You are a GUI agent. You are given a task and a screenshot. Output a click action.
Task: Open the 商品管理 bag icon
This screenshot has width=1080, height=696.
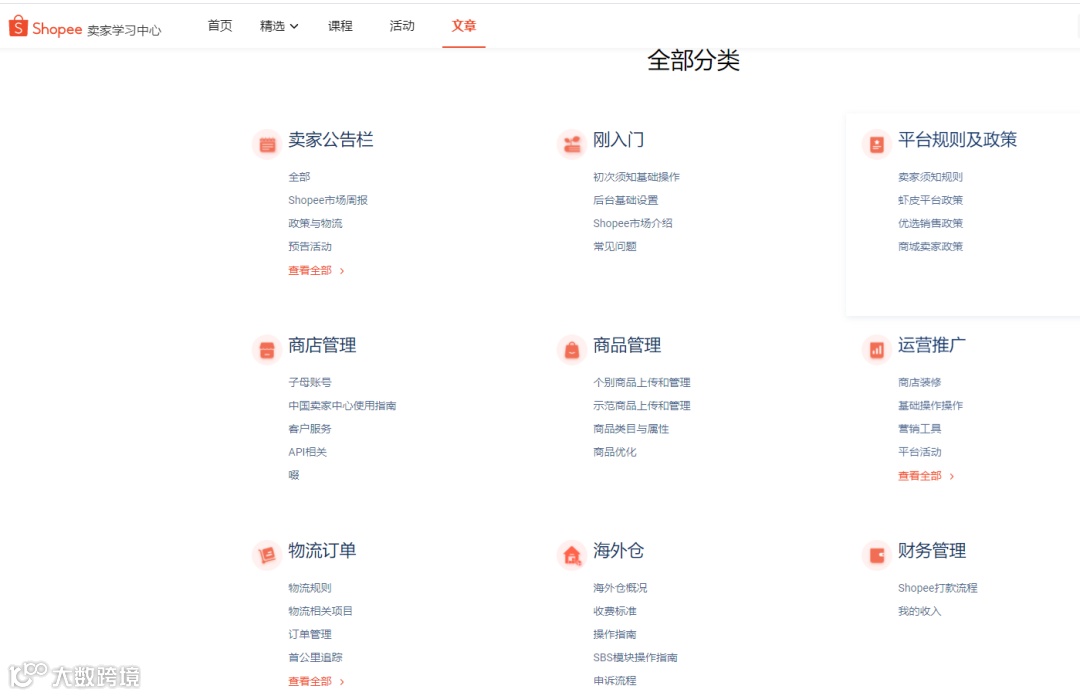pyautogui.click(x=572, y=350)
